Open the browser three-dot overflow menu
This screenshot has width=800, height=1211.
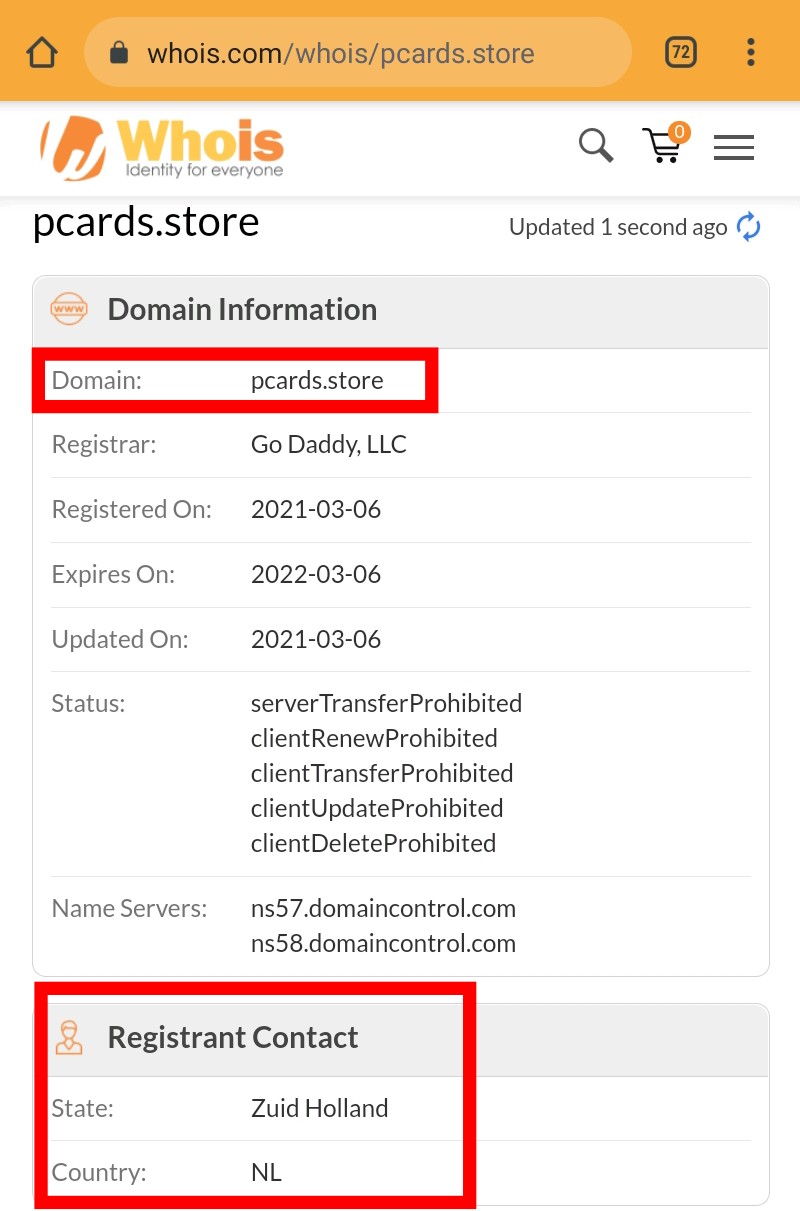pos(750,52)
